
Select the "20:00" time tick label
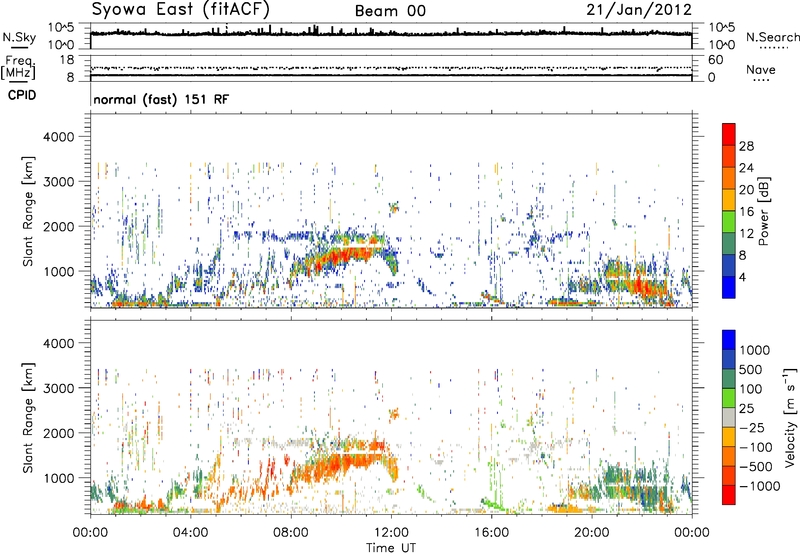point(591,532)
